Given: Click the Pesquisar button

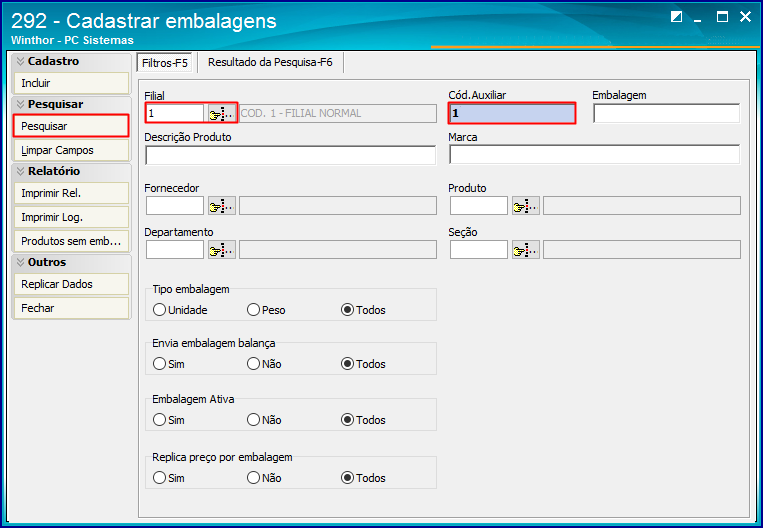Looking at the screenshot, I should tap(72, 126).
